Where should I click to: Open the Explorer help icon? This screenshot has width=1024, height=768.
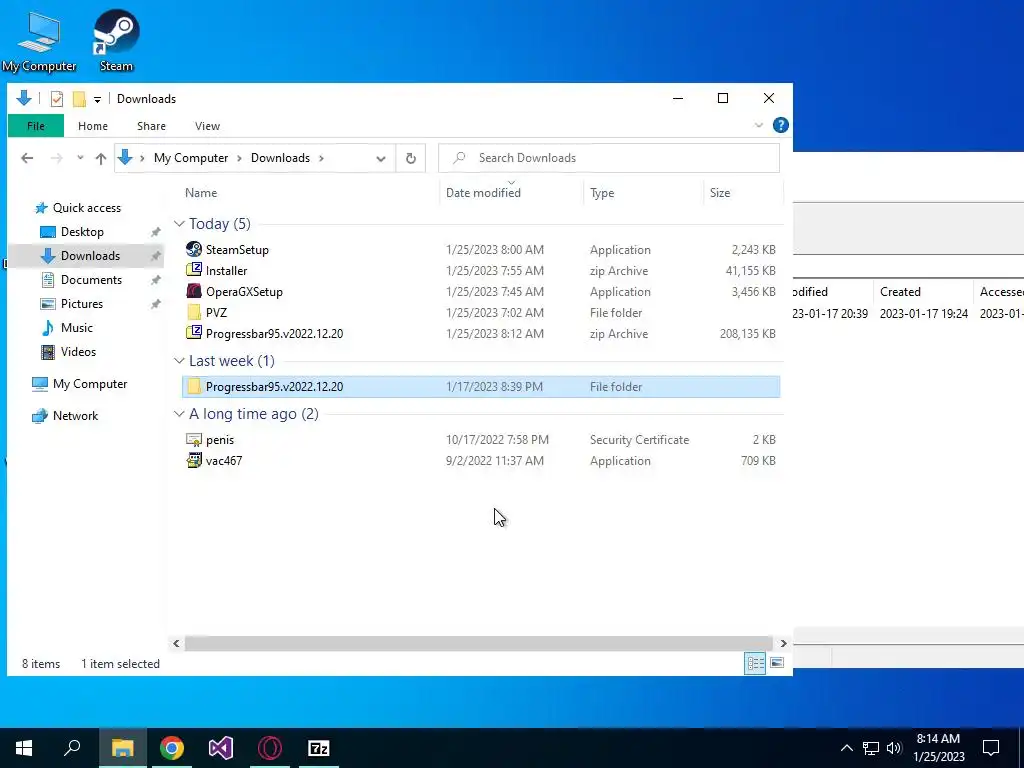780,125
